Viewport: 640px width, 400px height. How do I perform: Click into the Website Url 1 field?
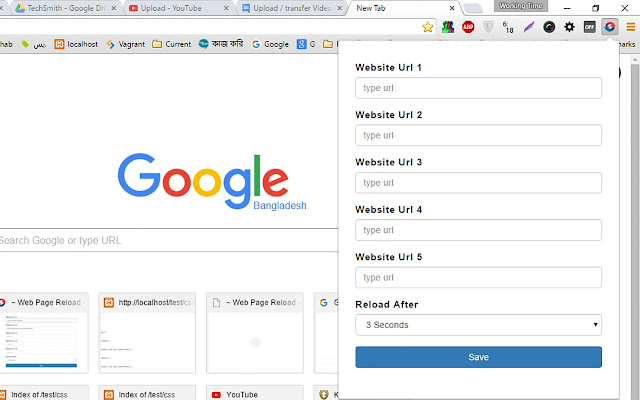(478, 88)
